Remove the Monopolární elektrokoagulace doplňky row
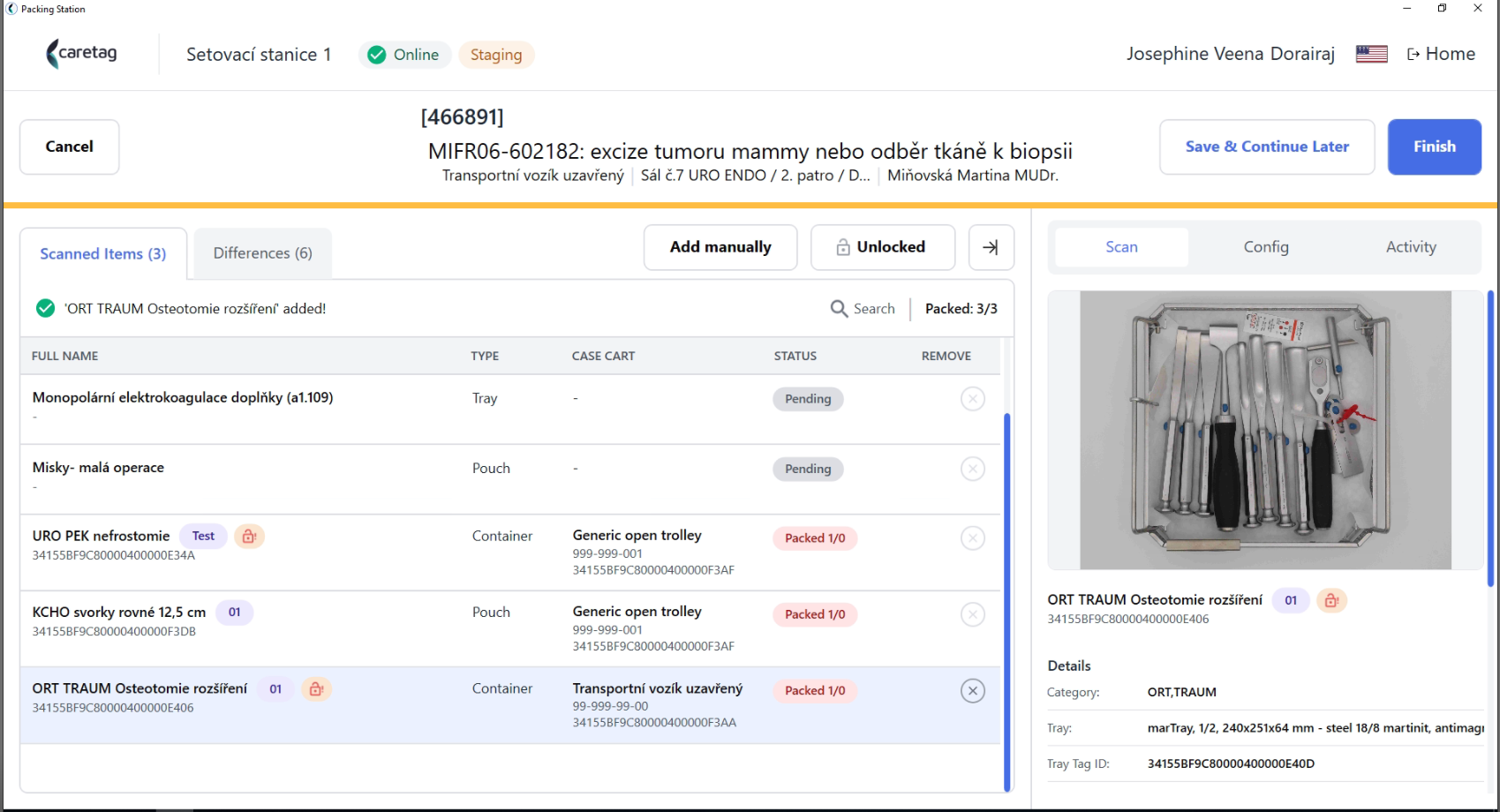This screenshot has width=1500, height=812. 972,399
